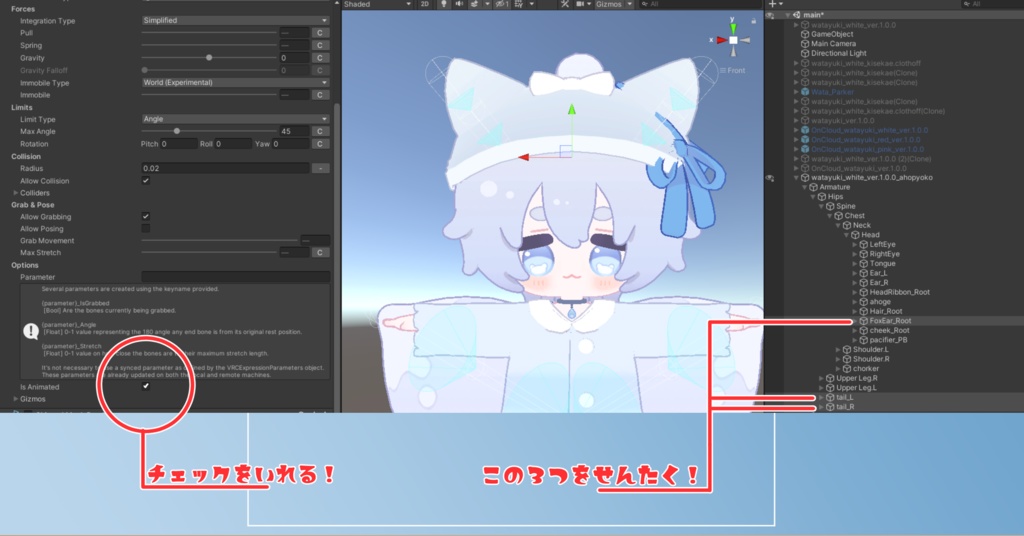Expand the Colliders foldout
Screen dimensions: 1024x536
point(16,193)
